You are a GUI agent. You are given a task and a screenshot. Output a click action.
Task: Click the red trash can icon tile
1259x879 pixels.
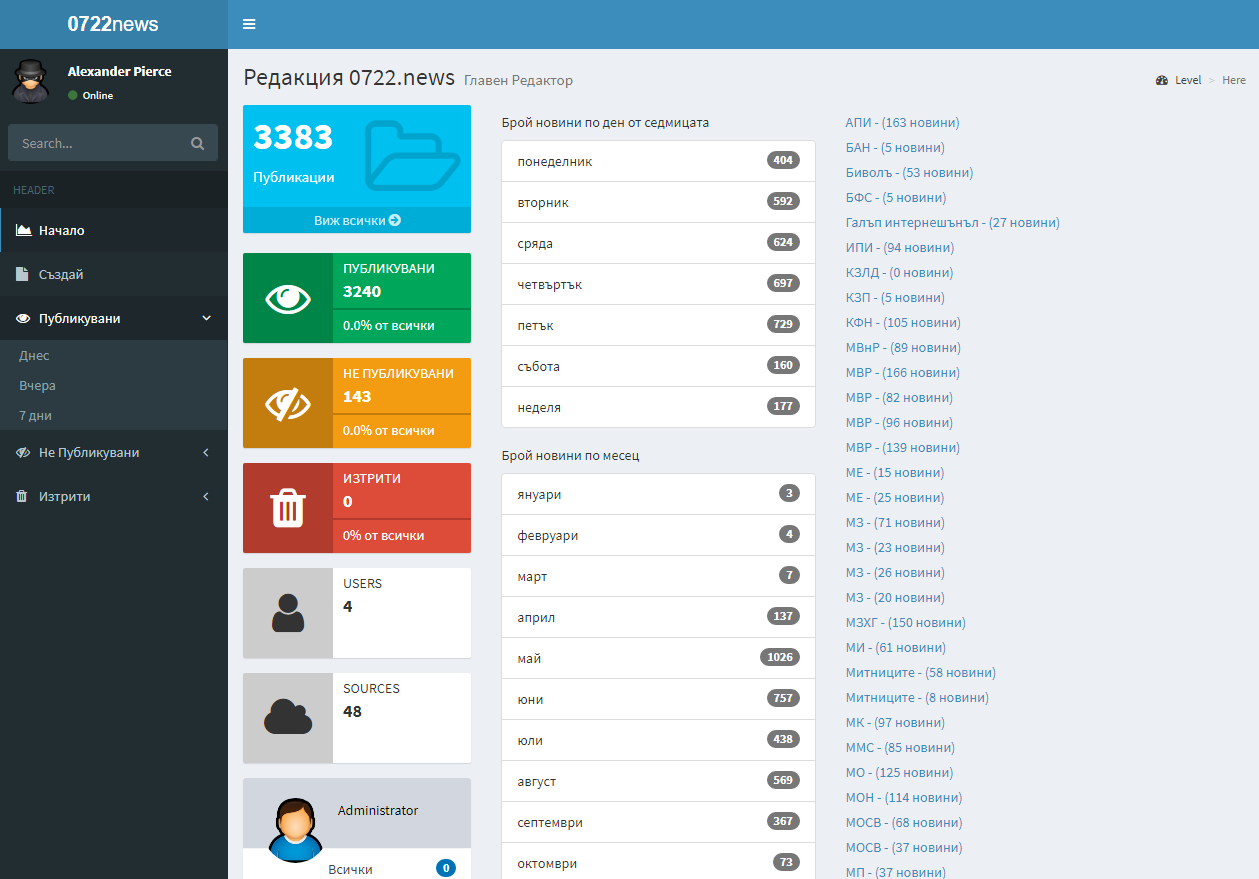click(288, 508)
